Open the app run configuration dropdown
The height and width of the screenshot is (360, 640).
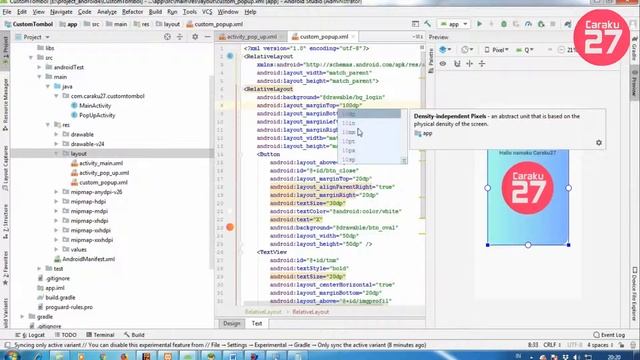(x=454, y=24)
